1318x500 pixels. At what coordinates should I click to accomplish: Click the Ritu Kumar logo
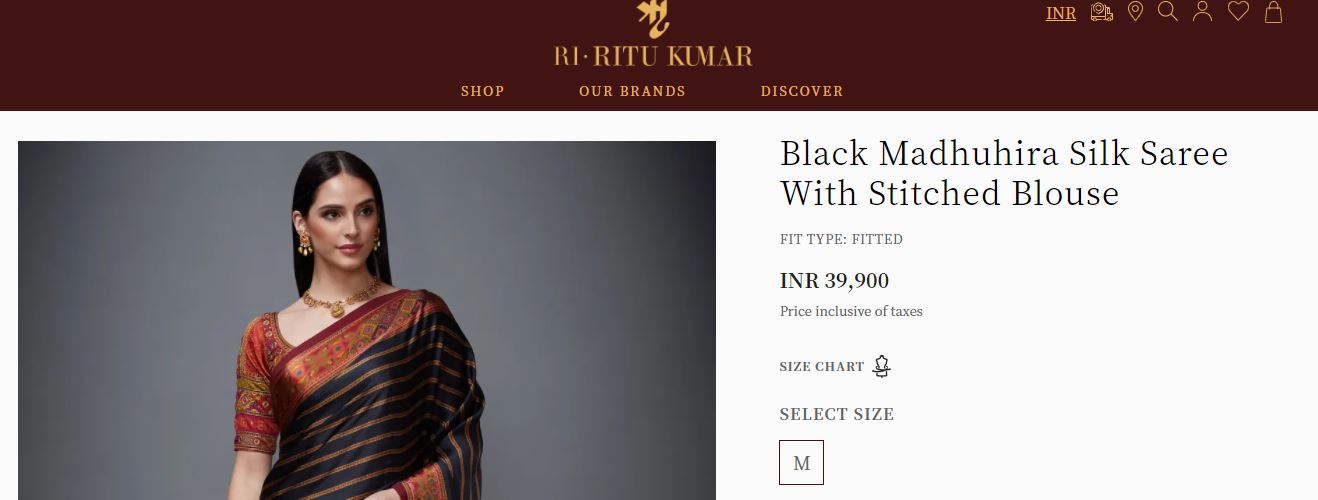pos(653,40)
